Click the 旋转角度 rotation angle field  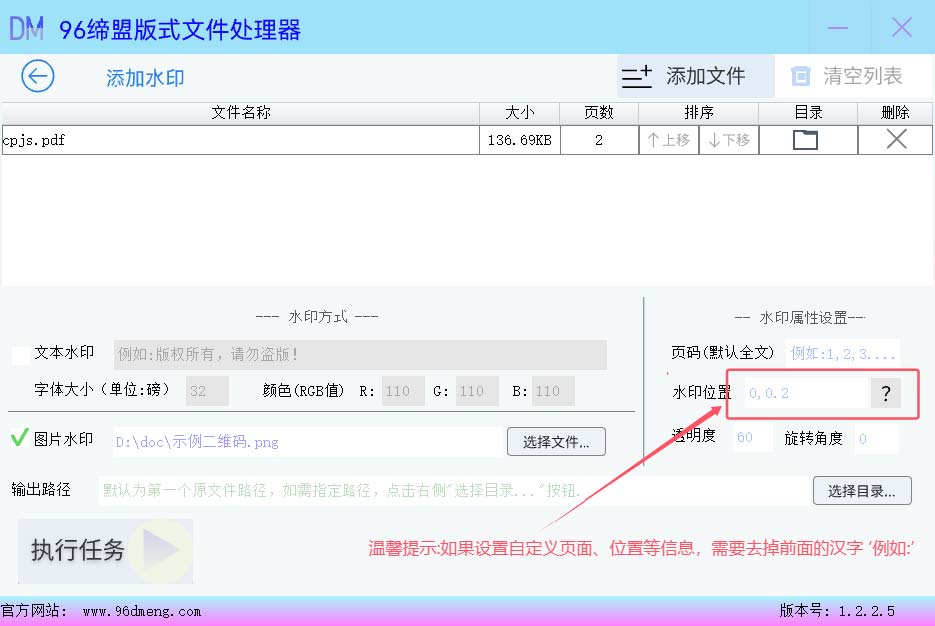click(x=875, y=438)
